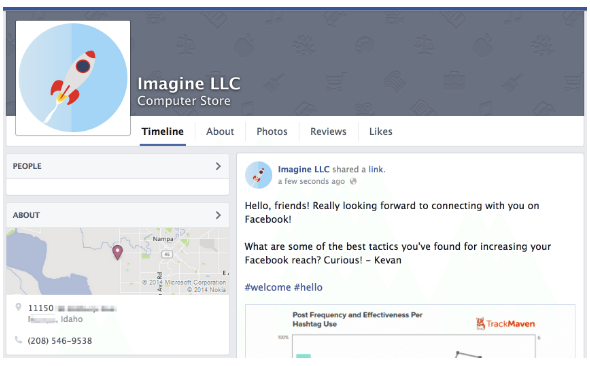Image resolution: width=590 pixels, height=366 pixels.
Task: Click the phone number (208) 546-9538
Action: 60,341
